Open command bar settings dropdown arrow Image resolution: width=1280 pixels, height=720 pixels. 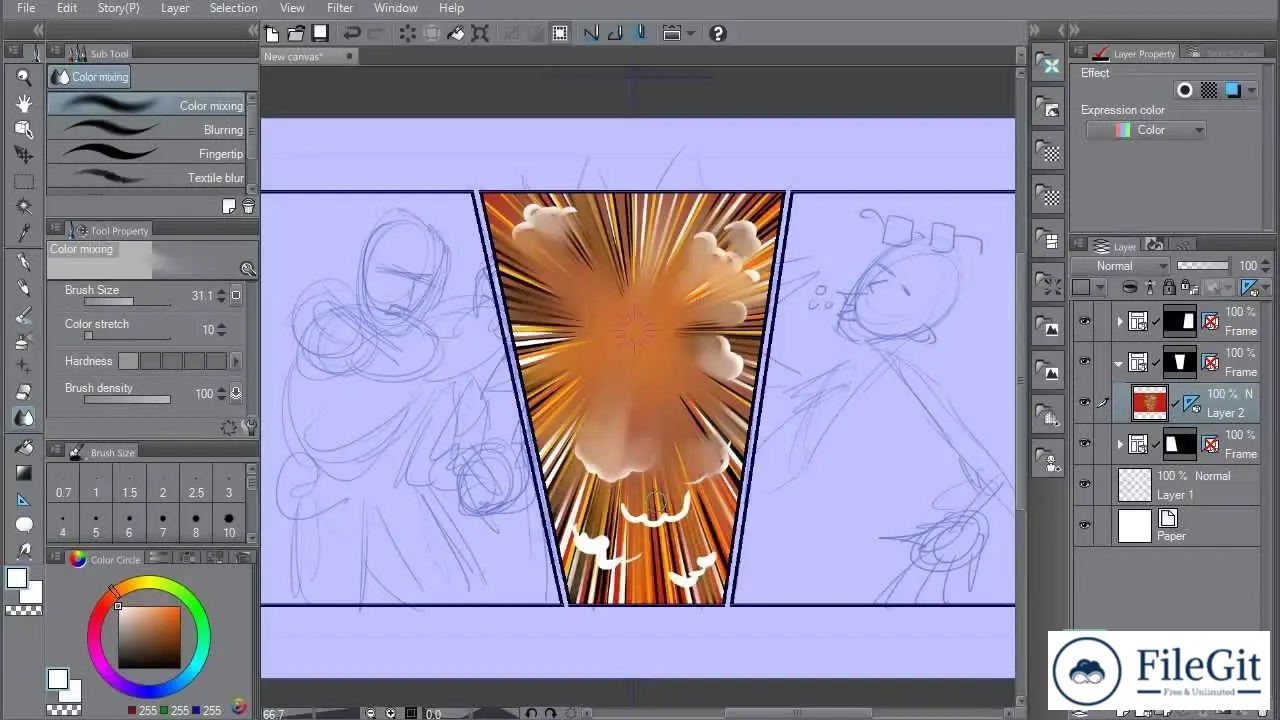(x=690, y=33)
